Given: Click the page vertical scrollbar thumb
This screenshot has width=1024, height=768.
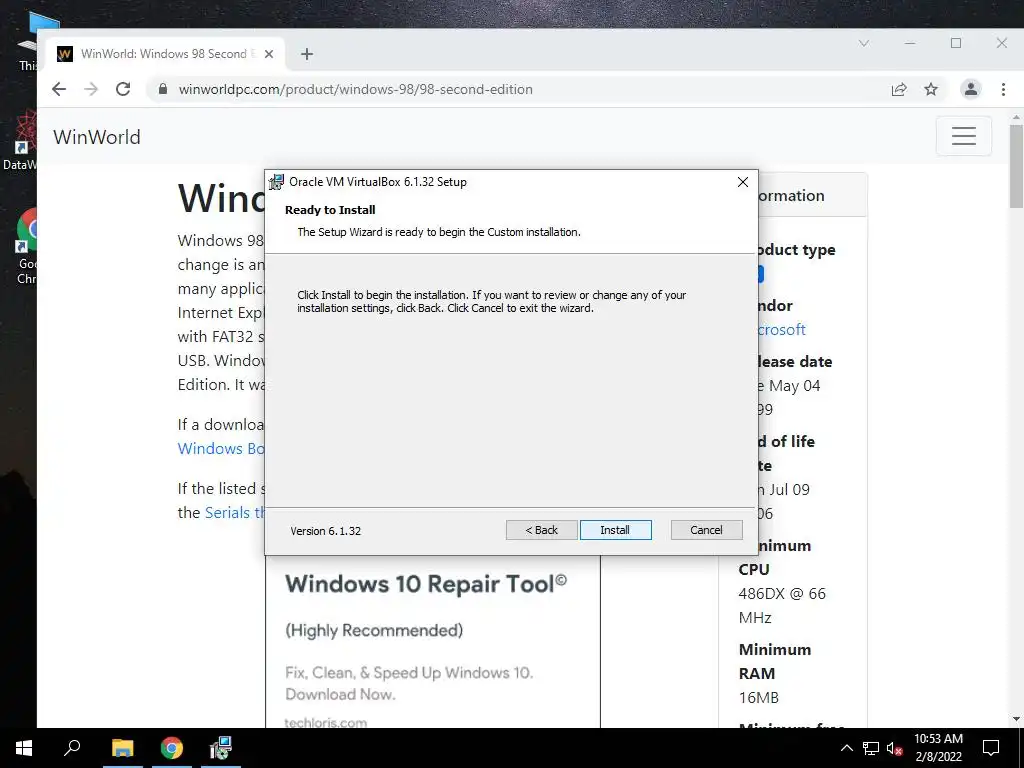Looking at the screenshot, I should 1016,167.
